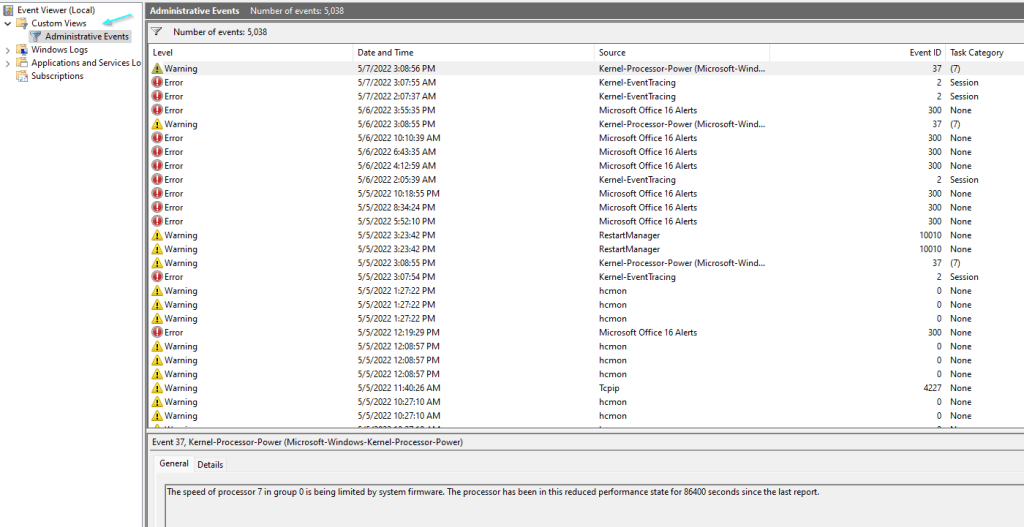Expand the Windows Logs tree node
Image resolution: width=1024 pixels, height=527 pixels.
click(x=8, y=50)
